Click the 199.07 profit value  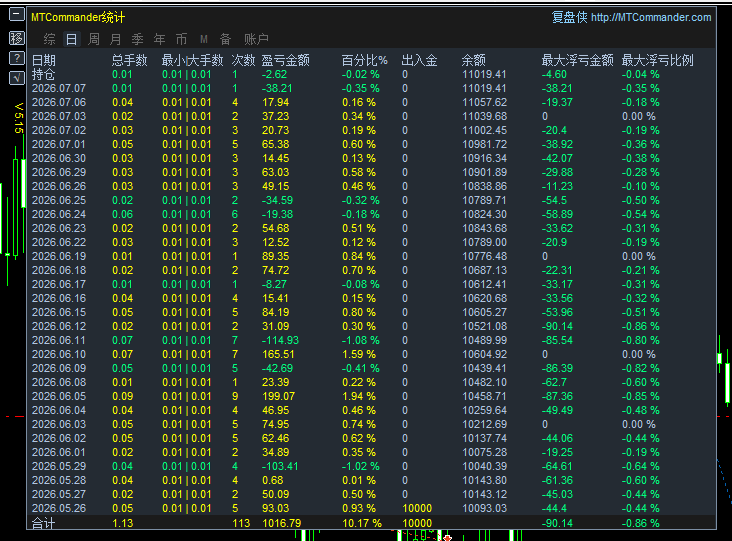pos(278,396)
